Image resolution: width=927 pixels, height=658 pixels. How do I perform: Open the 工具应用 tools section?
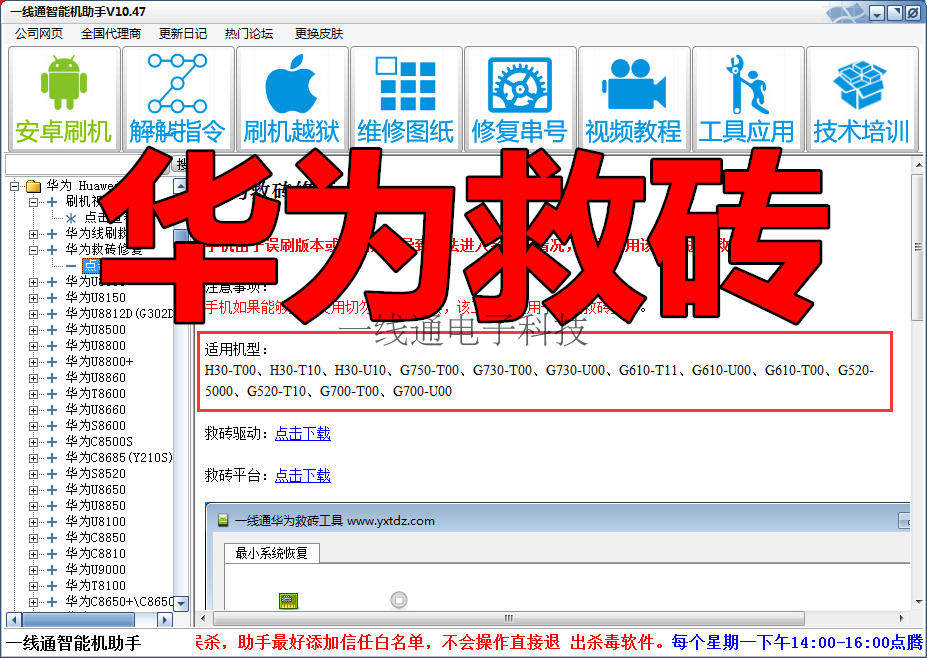[x=748, y=99]
